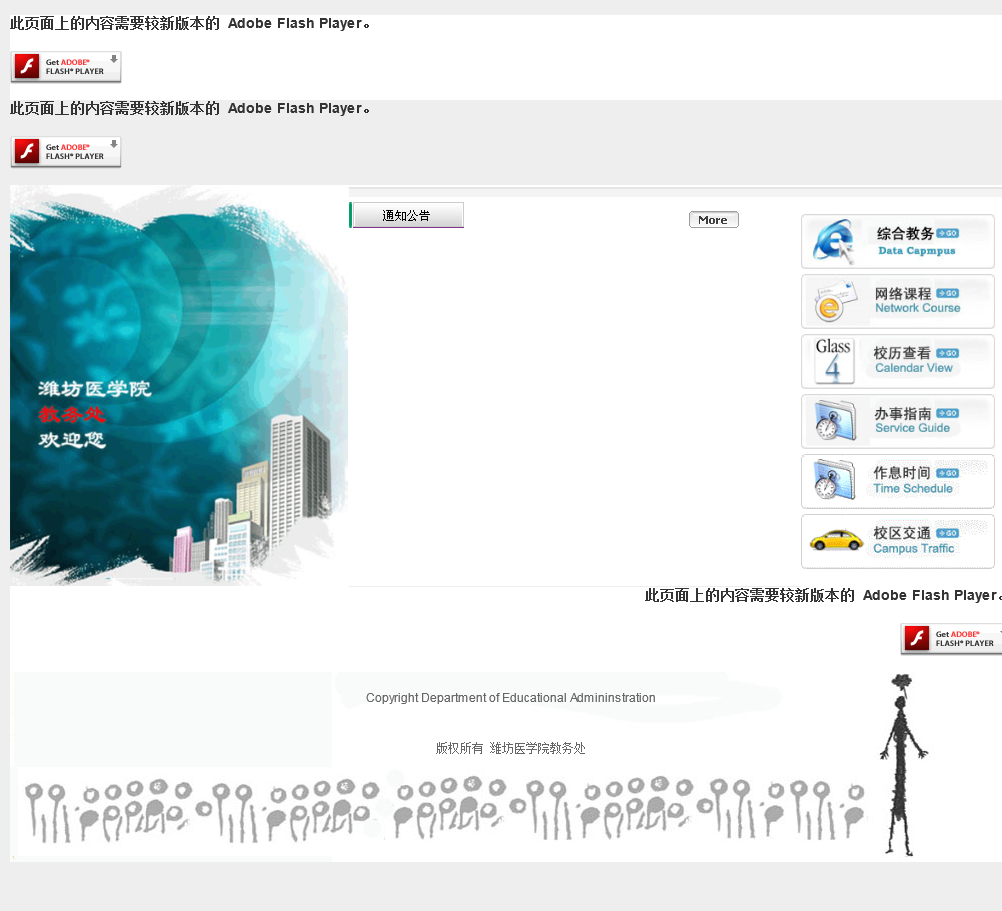Screen dimensions: 1002x911
Task: Click the stopwatch folder icon for 作息时间
Action: pyautogui.click(x=834, y=480)
